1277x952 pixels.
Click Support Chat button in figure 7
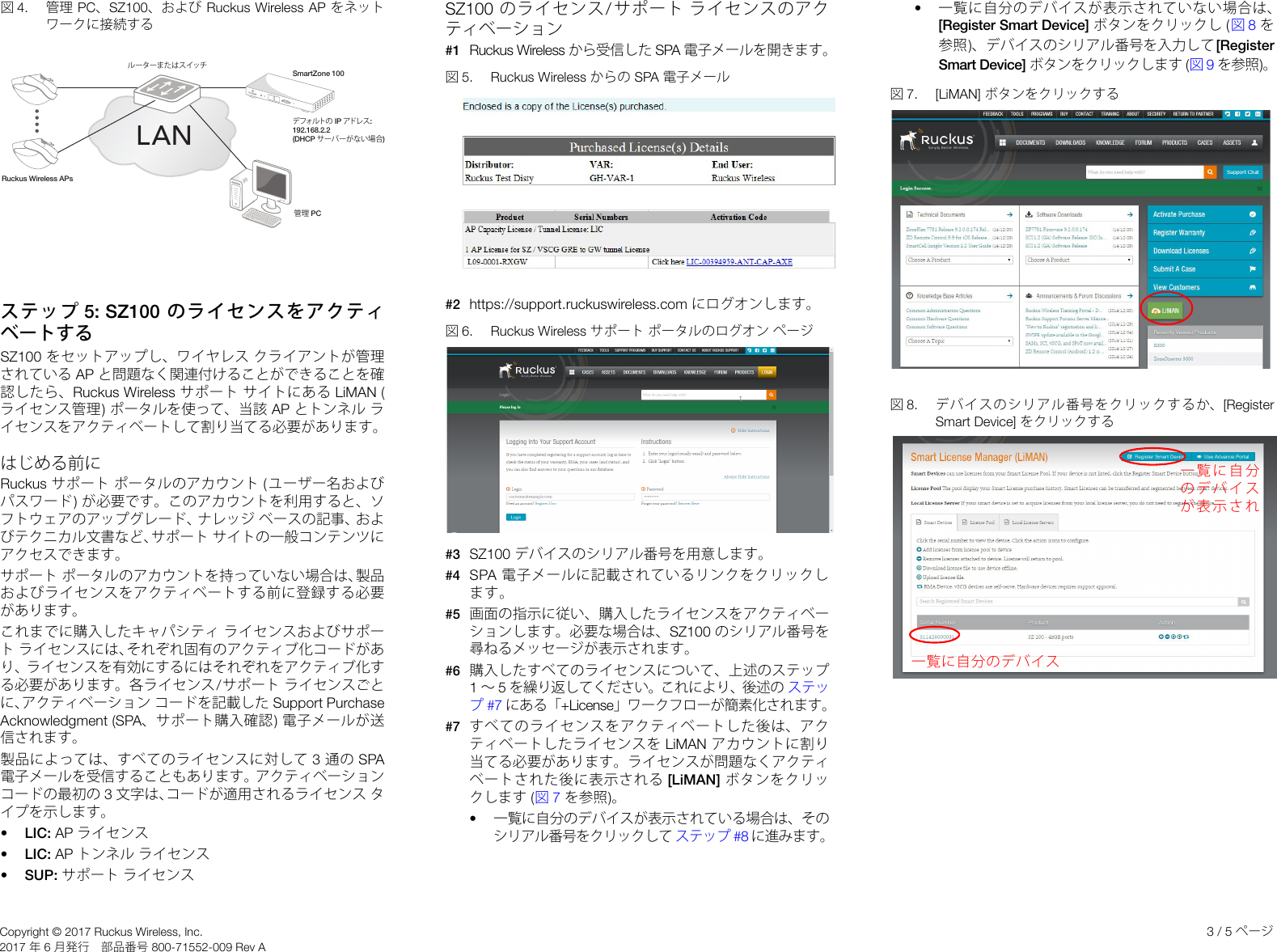coord(1242,171)
